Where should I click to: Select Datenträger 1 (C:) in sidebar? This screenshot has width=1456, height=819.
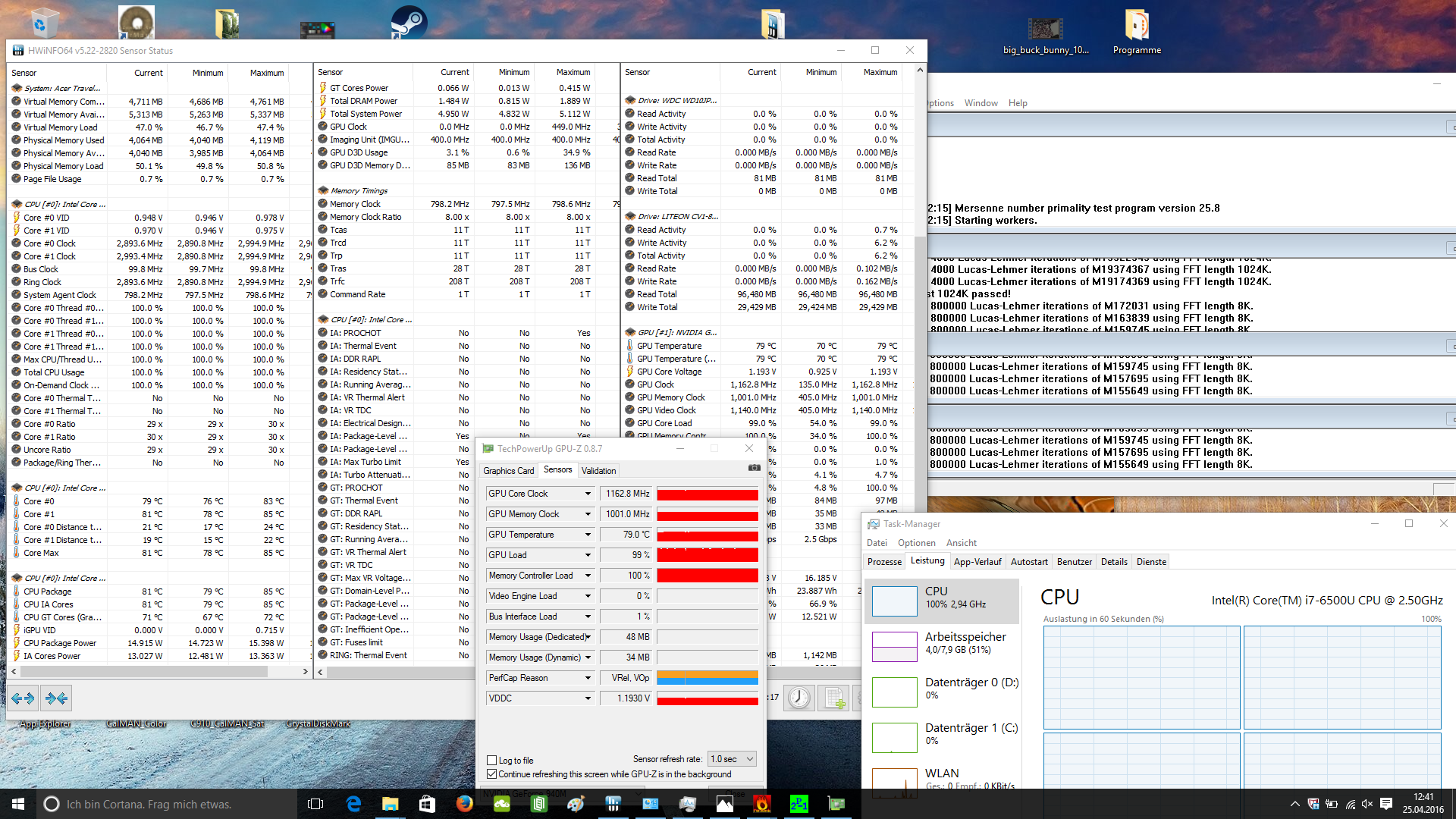click(942, 736)
